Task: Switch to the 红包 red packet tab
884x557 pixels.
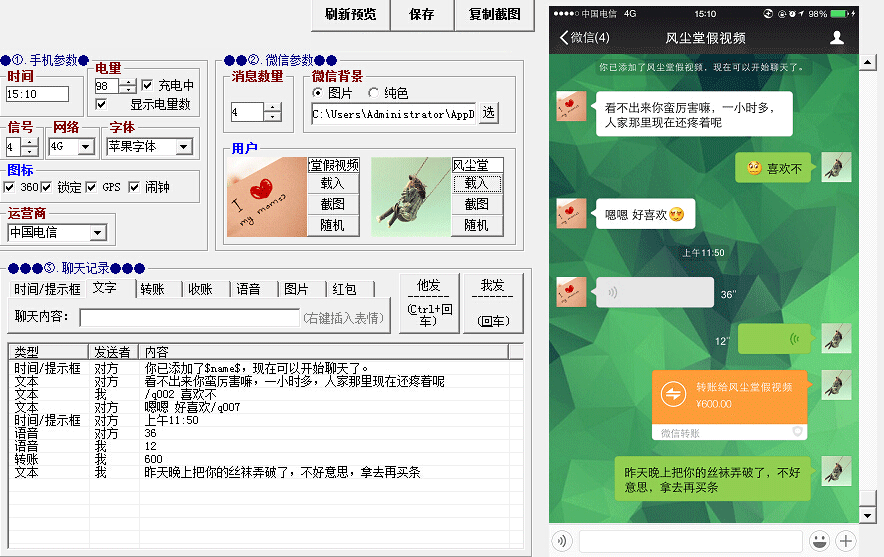Action: coord(343,289)
